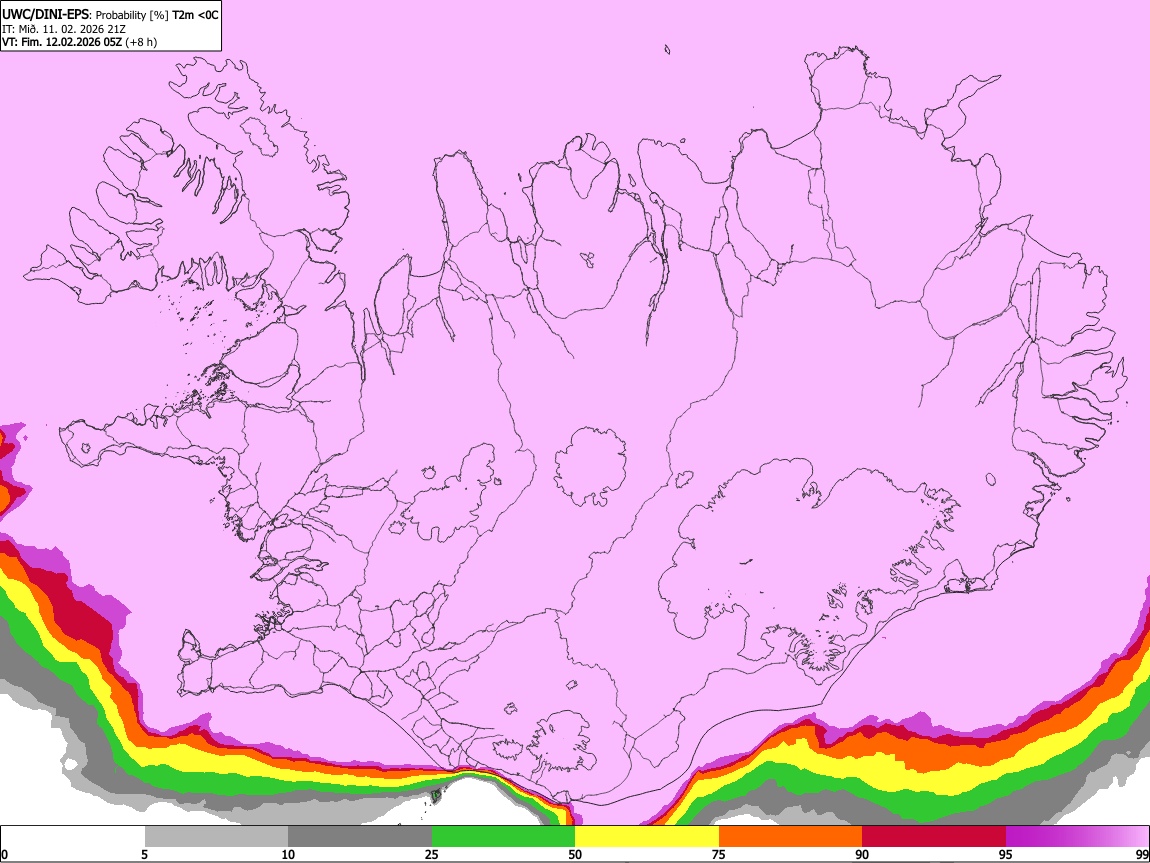Click the 'T2m <0C' parameter label
1150x863 pixels.
(x=195, y=15)
